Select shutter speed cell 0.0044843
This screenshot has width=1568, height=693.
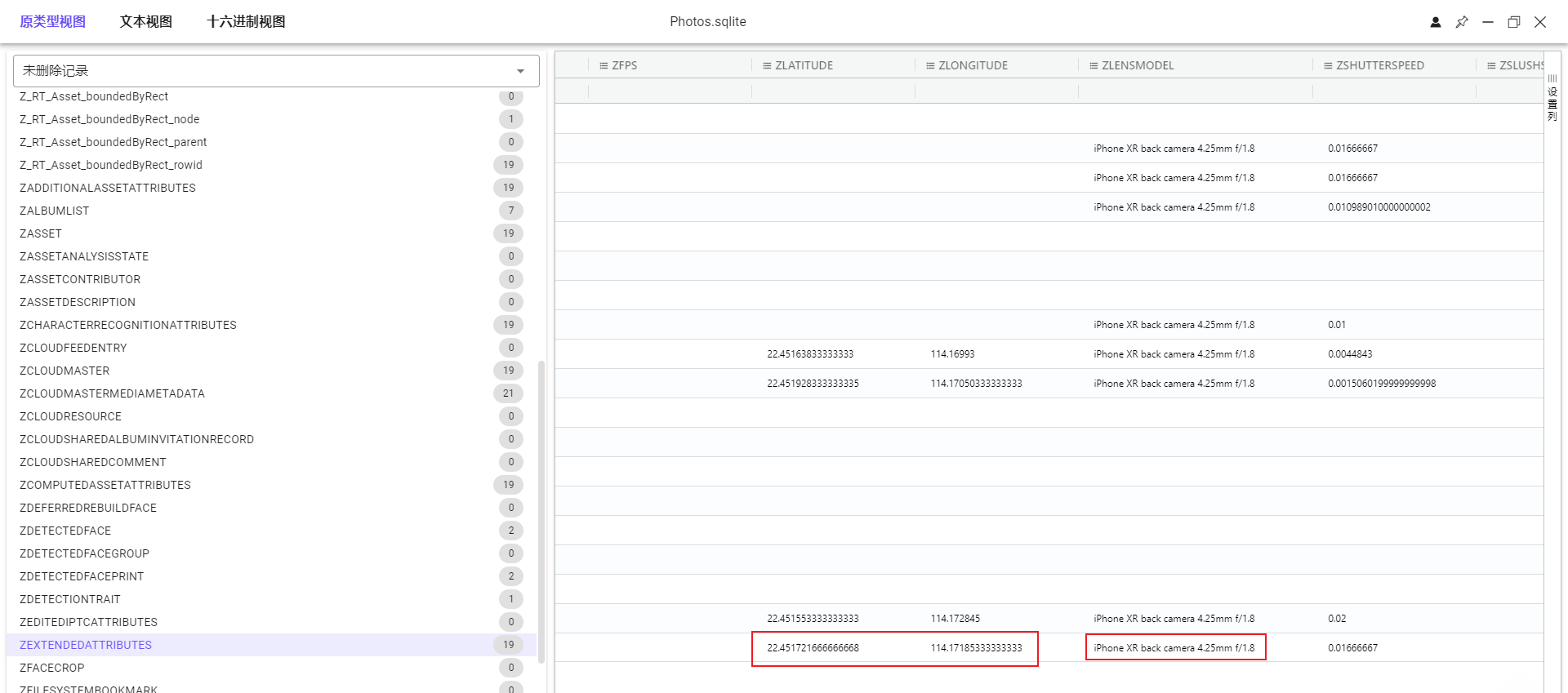(x=1350, y=354)
